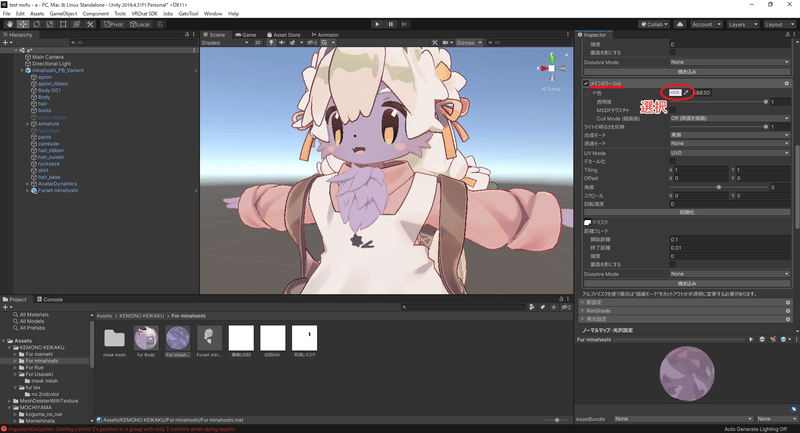The width and height of the screenshot is (800, 433).
Task: Change preview mesh shape icon
Action: (x=762, y=339)
